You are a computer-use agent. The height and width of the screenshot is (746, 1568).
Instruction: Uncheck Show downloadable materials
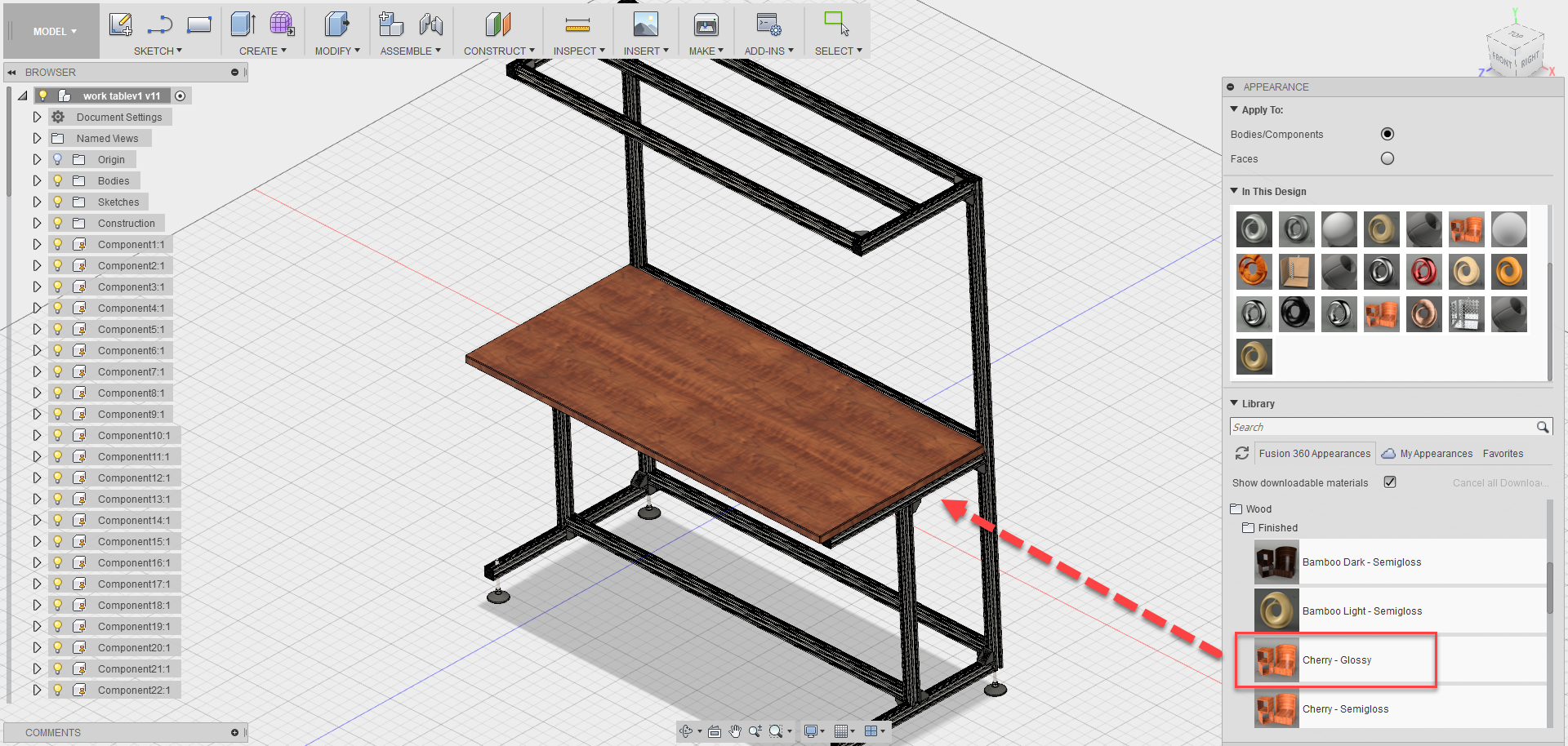point(1391,482)
